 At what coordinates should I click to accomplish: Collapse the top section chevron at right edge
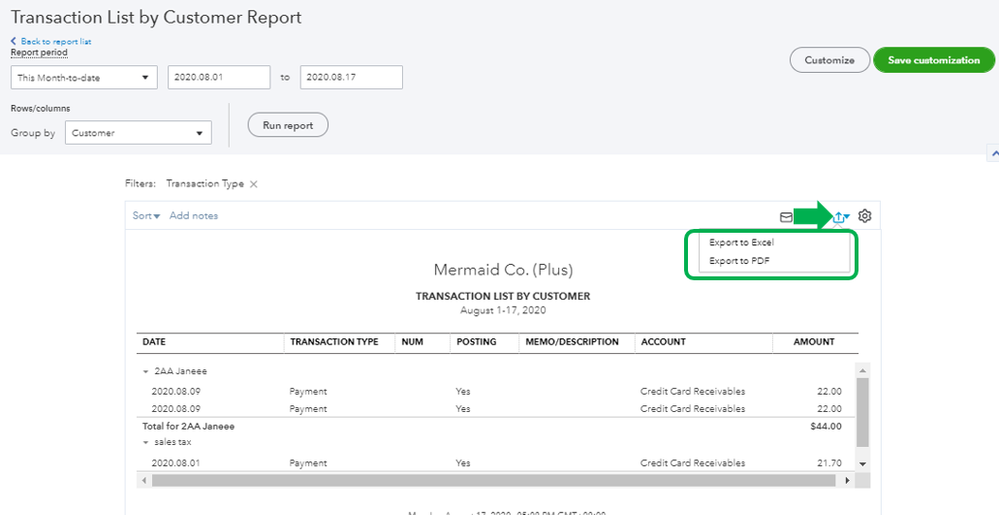point(992,154)
